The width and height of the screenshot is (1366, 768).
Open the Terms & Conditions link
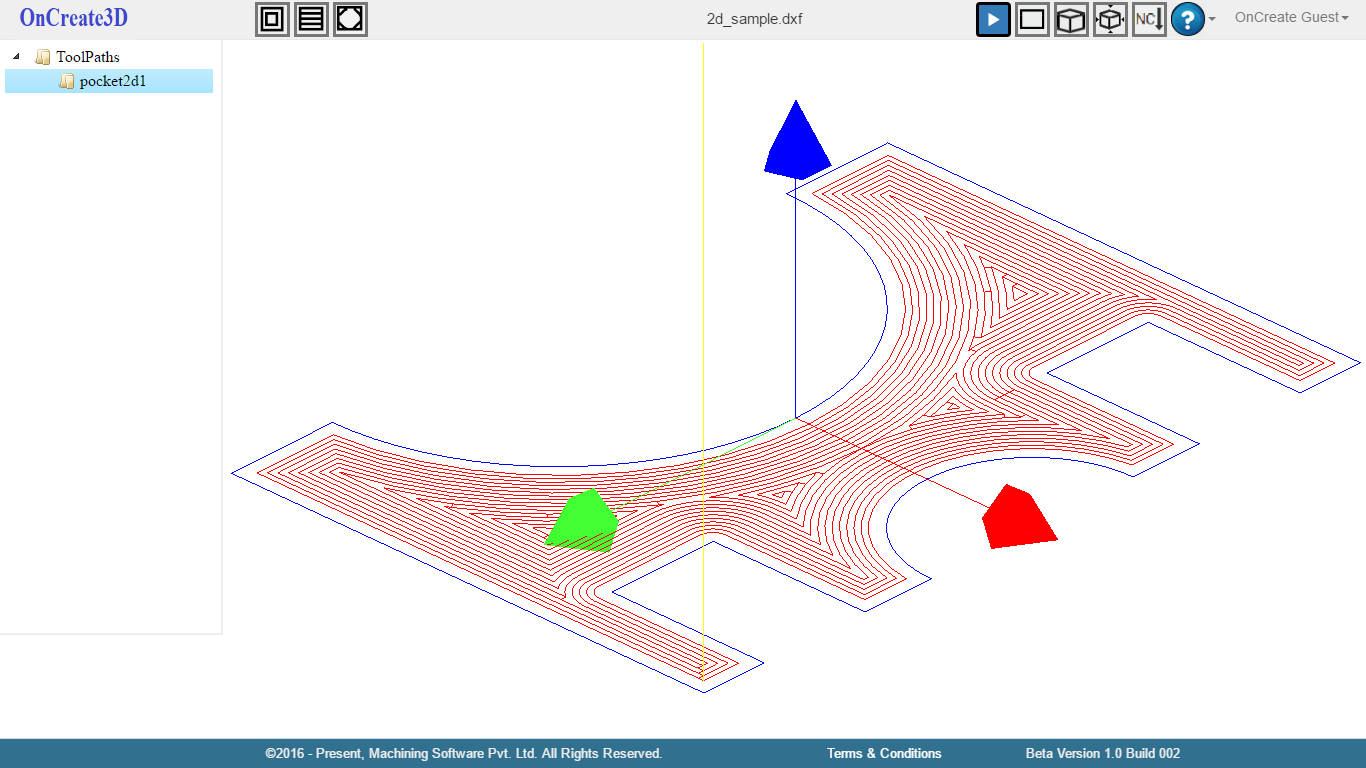(884, 753)
